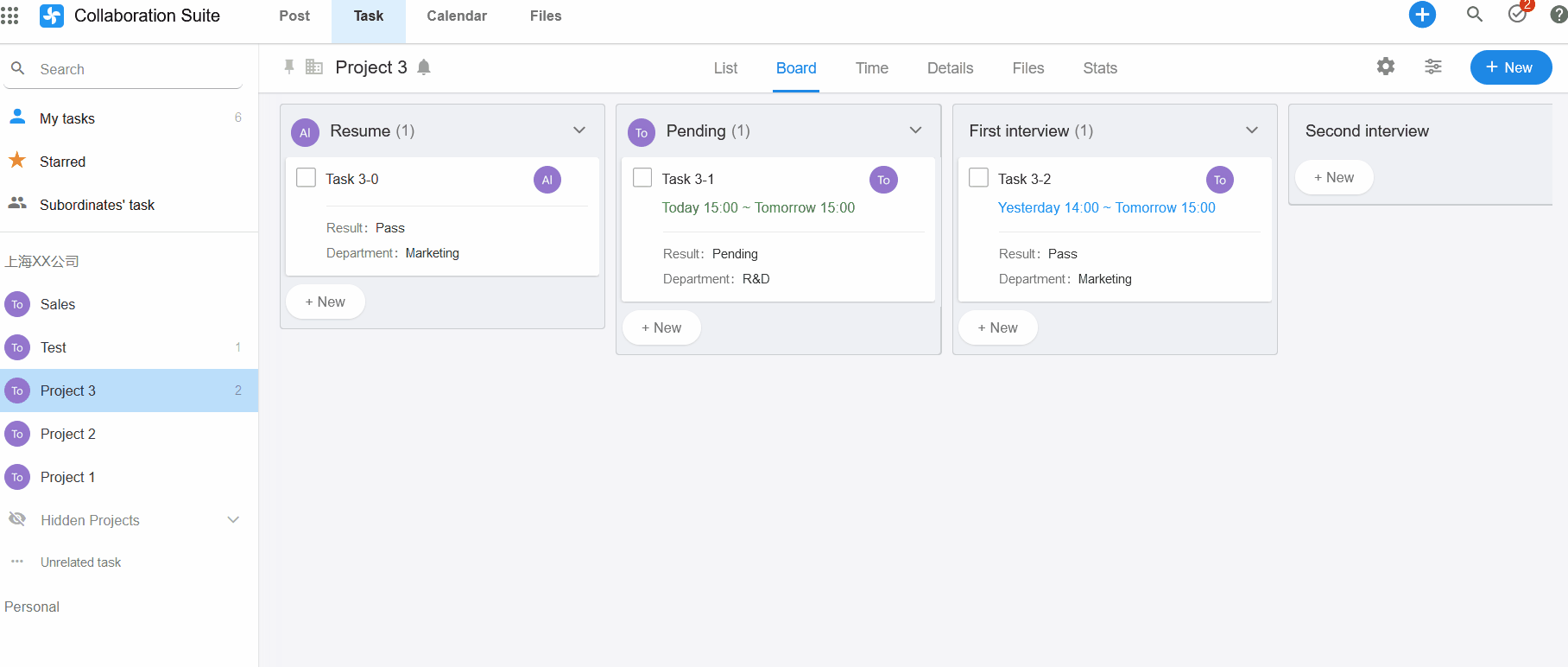Open the global search magnifier icon
The width and height of the screenshot is (1568, 667).
pyautogui.click(x=1475, y=15)
